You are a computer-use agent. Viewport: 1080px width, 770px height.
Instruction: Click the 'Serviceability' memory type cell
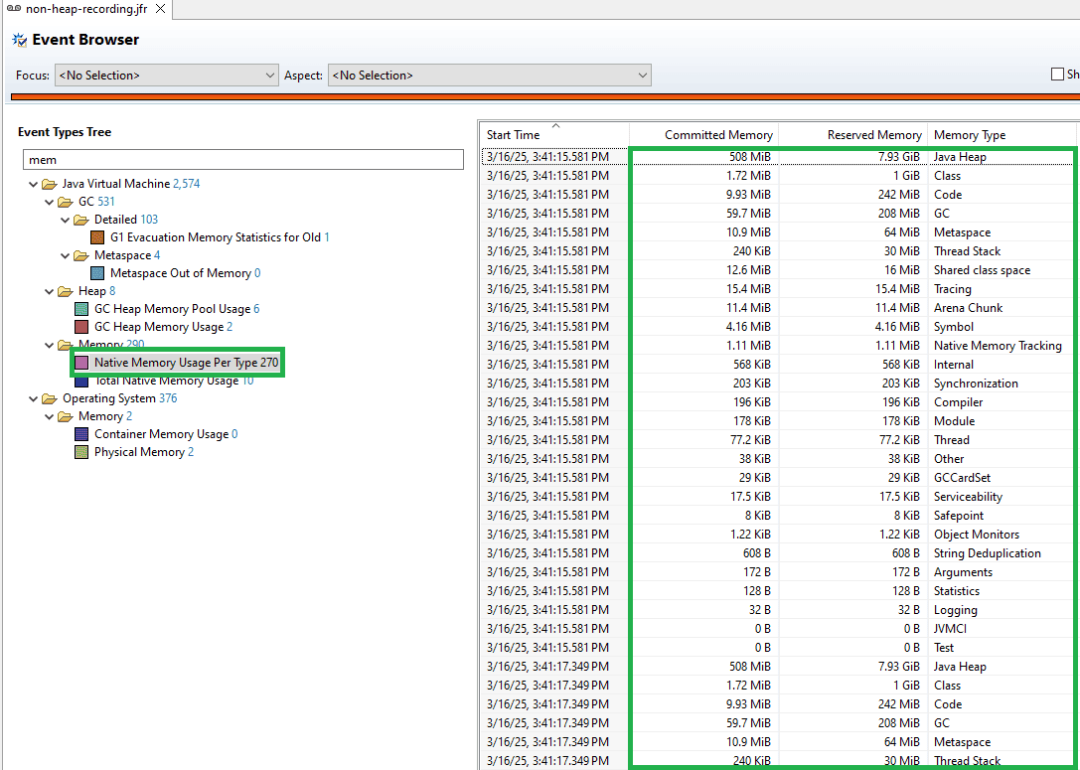pyautogui.click(x=968, y=497)
